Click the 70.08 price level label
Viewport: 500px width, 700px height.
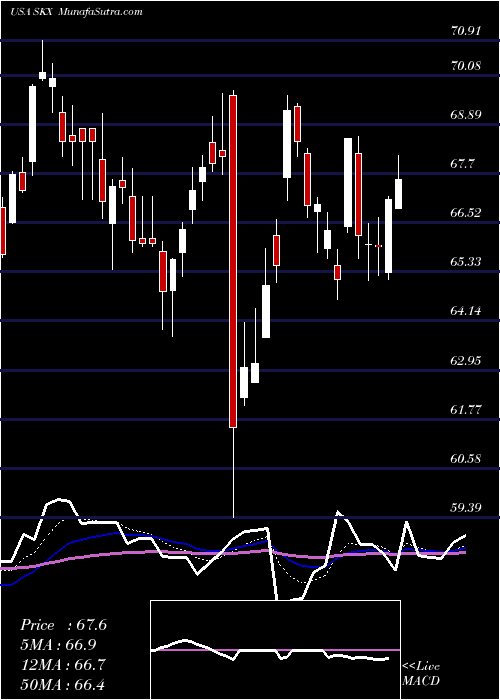pyautogui.click(x=466, y=67)
